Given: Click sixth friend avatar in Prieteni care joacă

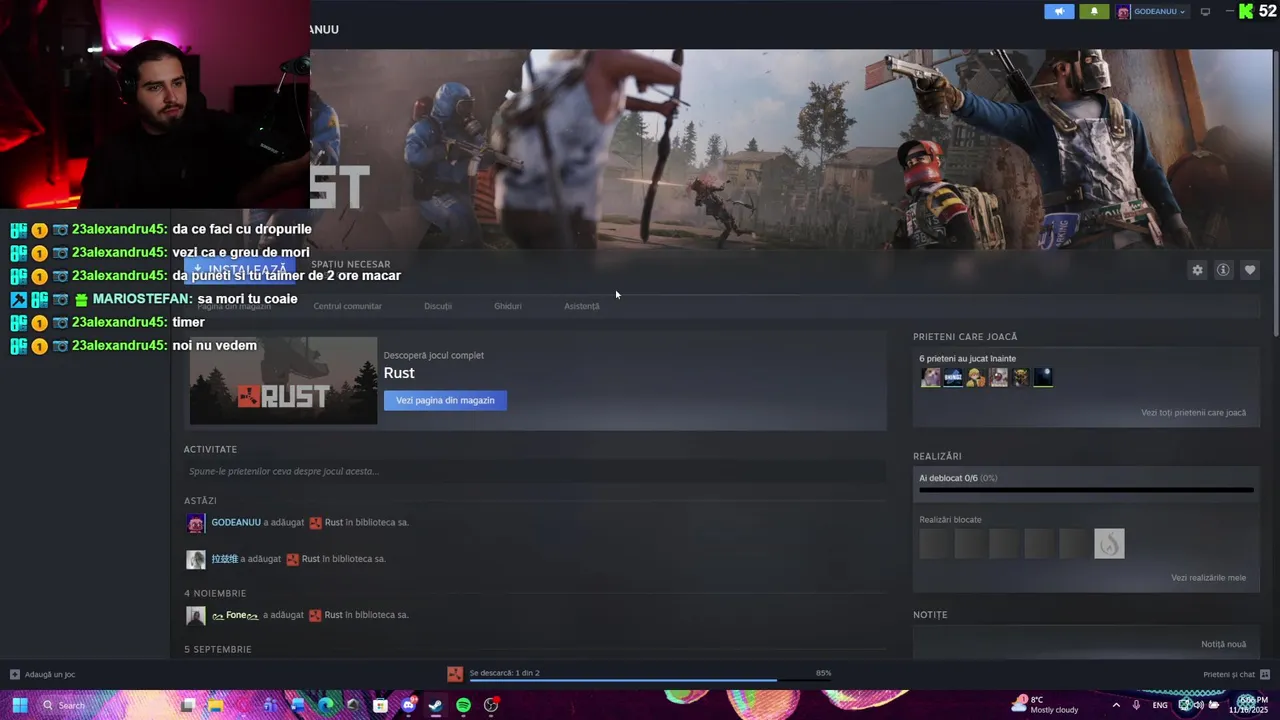Looking at the screenshot, I should [1043, 377].
